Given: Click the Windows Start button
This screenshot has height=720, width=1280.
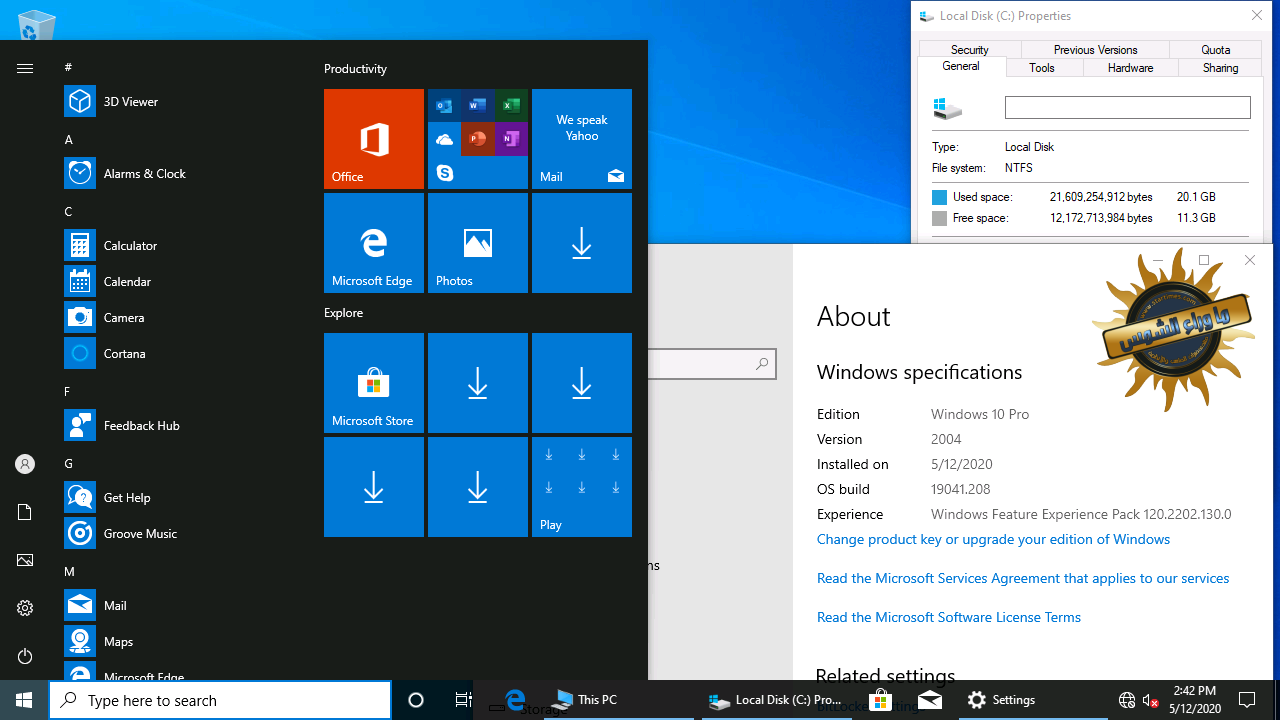Looking at the screenshot, I should pos(24,700).
